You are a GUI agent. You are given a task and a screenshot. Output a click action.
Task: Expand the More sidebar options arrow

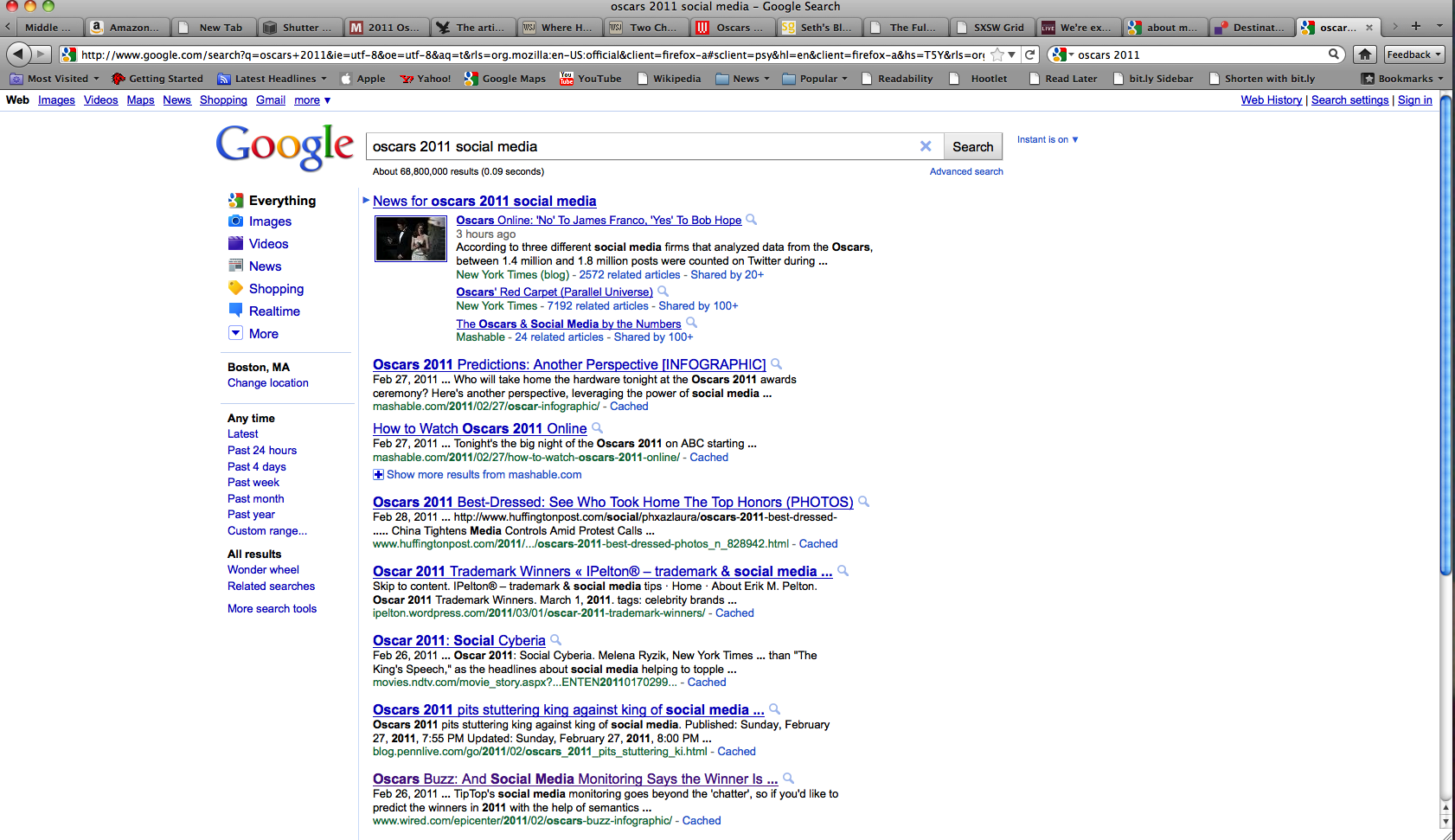coord(235,333)
